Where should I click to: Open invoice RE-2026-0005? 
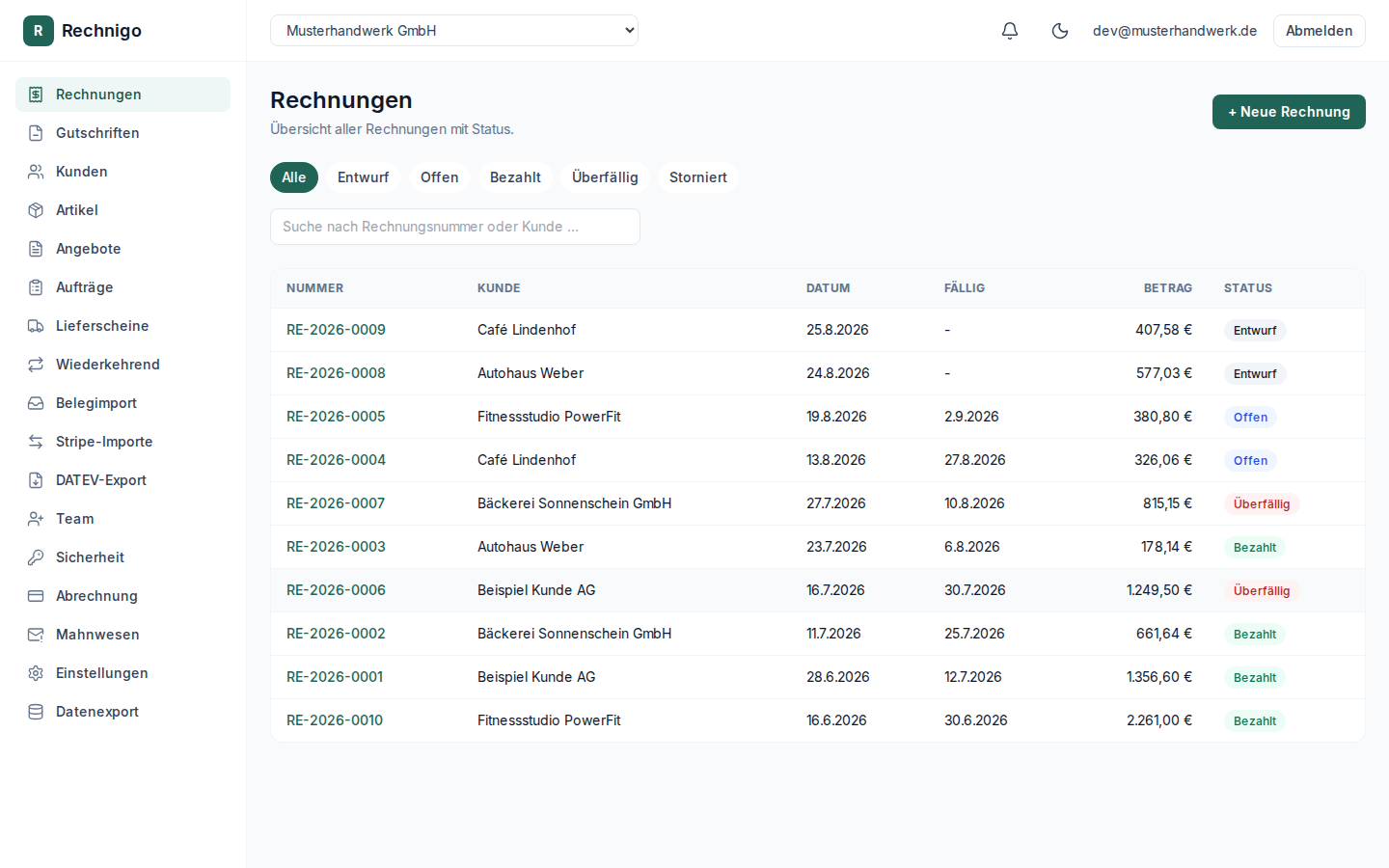(336, 417)
